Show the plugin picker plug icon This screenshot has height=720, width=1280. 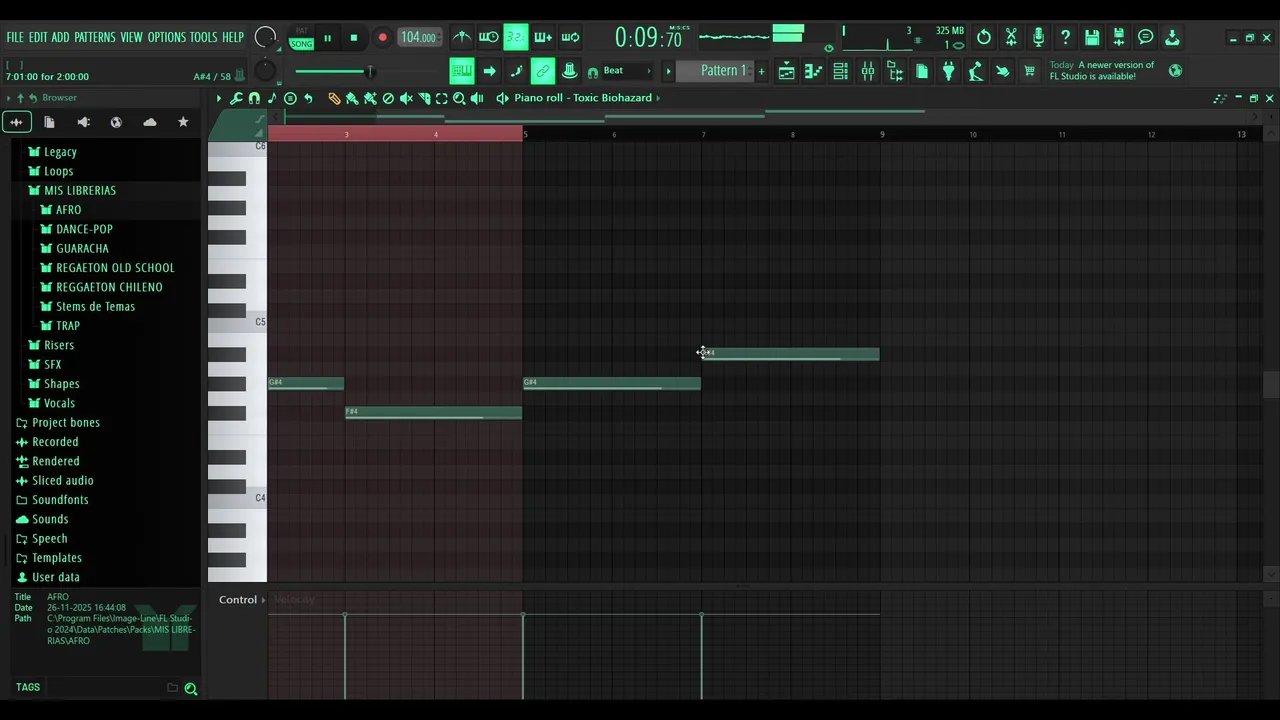(x=949, y=71)
